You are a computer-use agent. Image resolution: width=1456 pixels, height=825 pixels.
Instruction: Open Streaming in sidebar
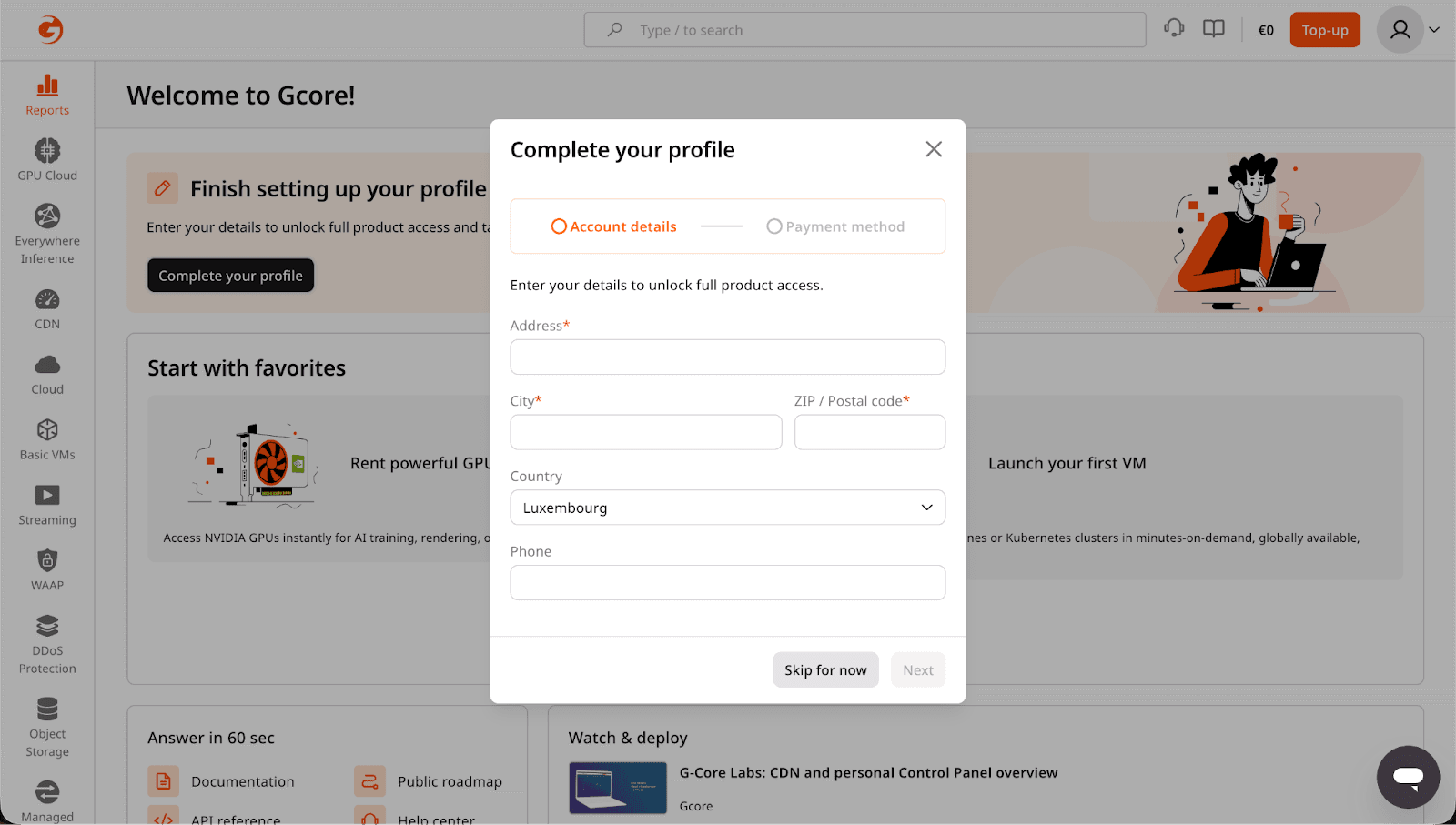[x=47, y=505]
